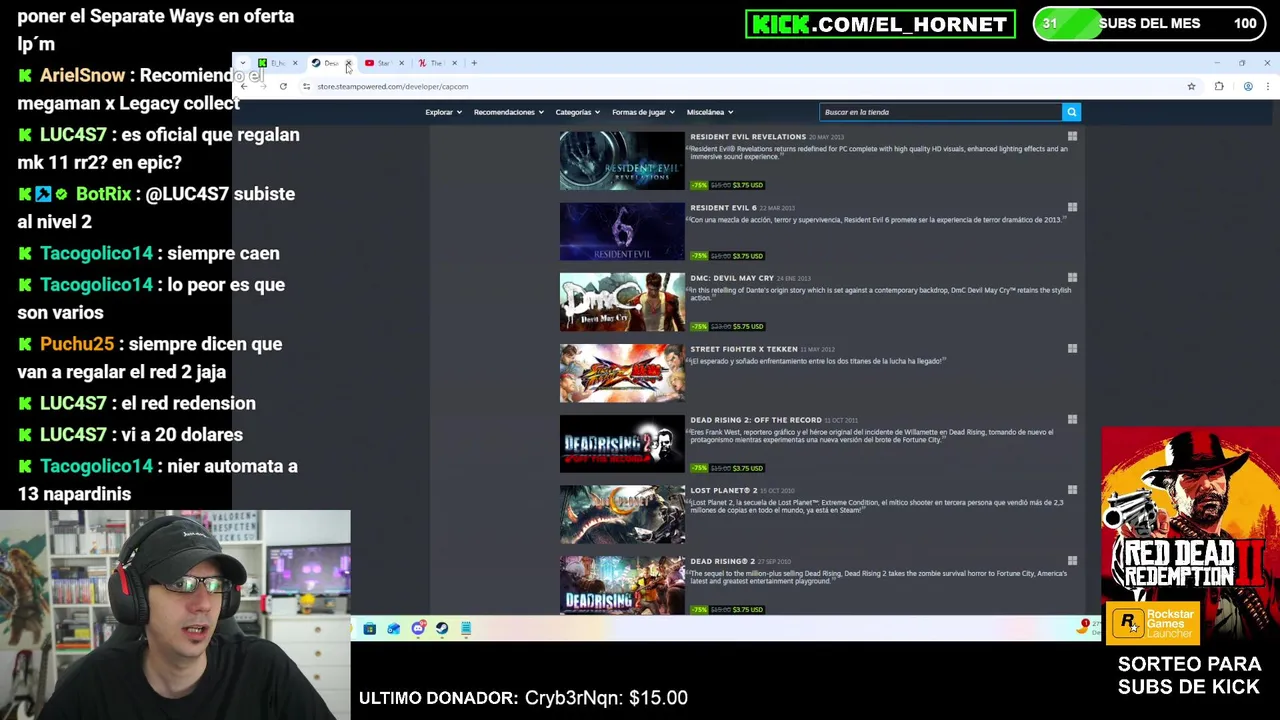Click the Windows platform icon for Lost Planet 2
This screenshot has width=1280, height=720.
(1072, 491)
